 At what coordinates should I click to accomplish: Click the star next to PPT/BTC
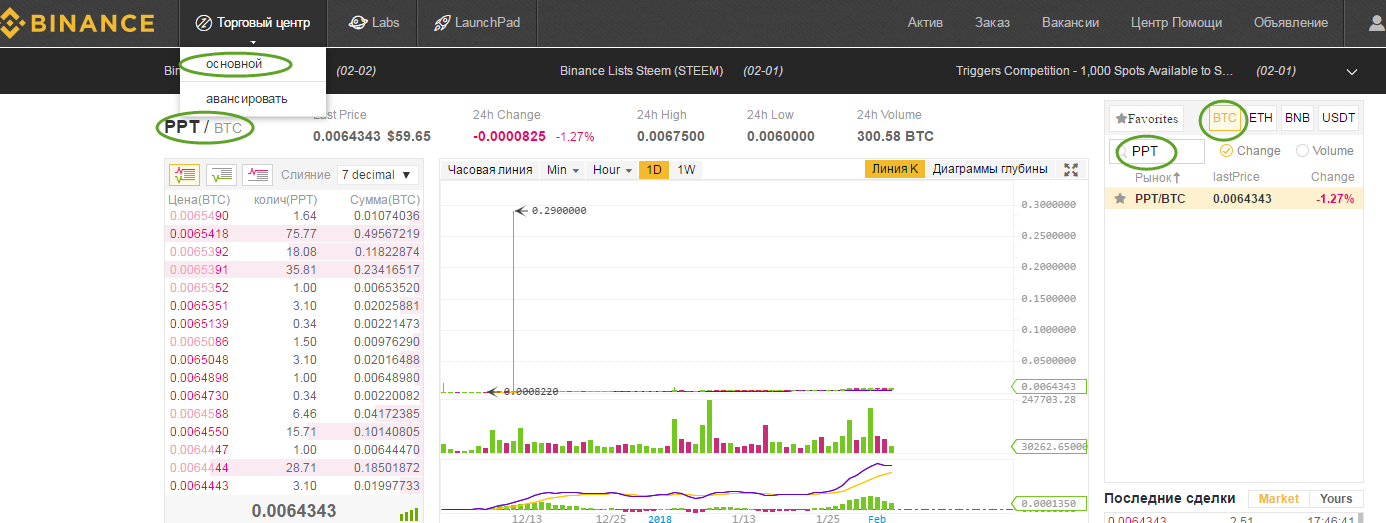tap(1120, 199)
